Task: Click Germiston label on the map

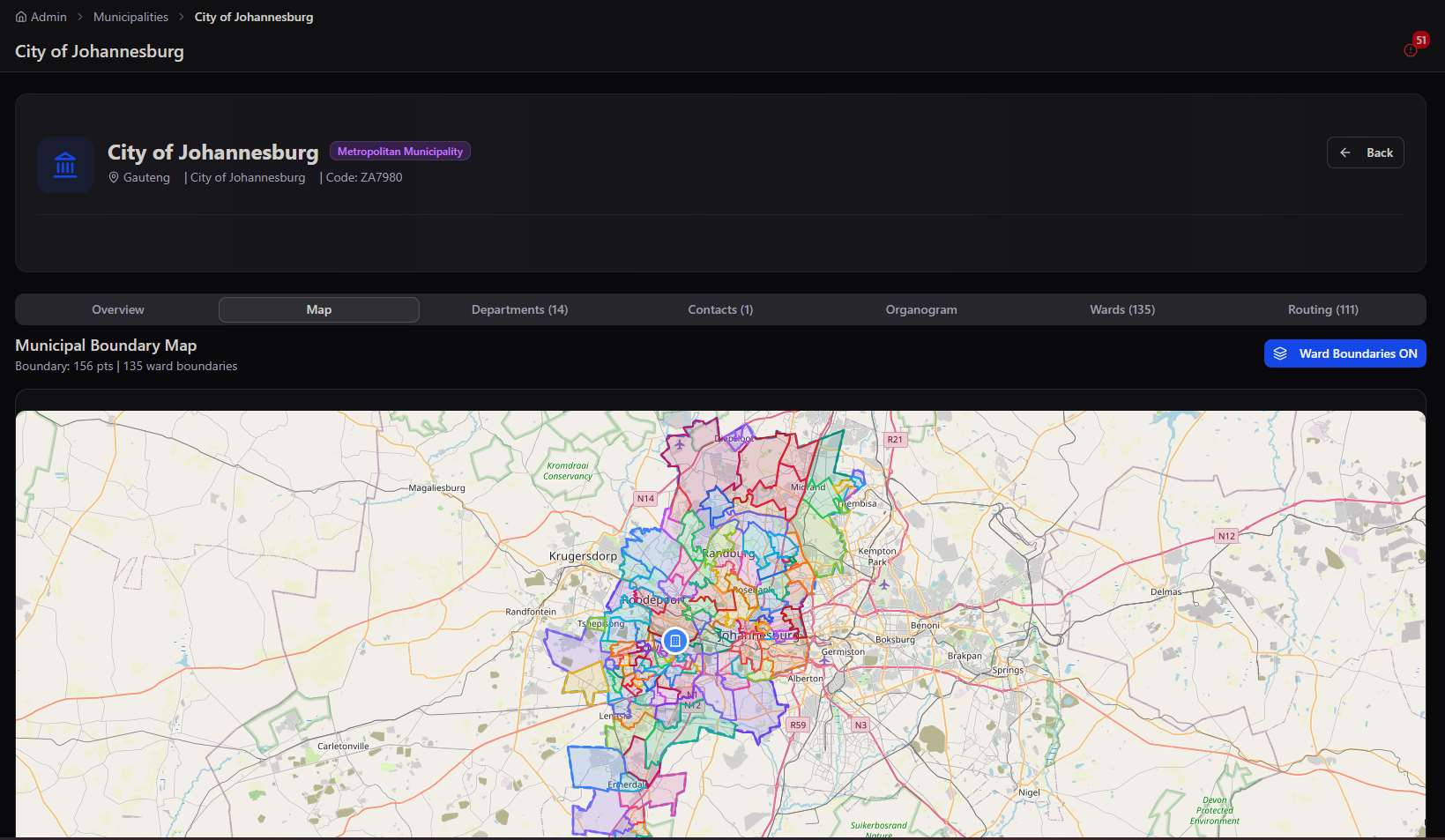Action: tap(843, 652)
